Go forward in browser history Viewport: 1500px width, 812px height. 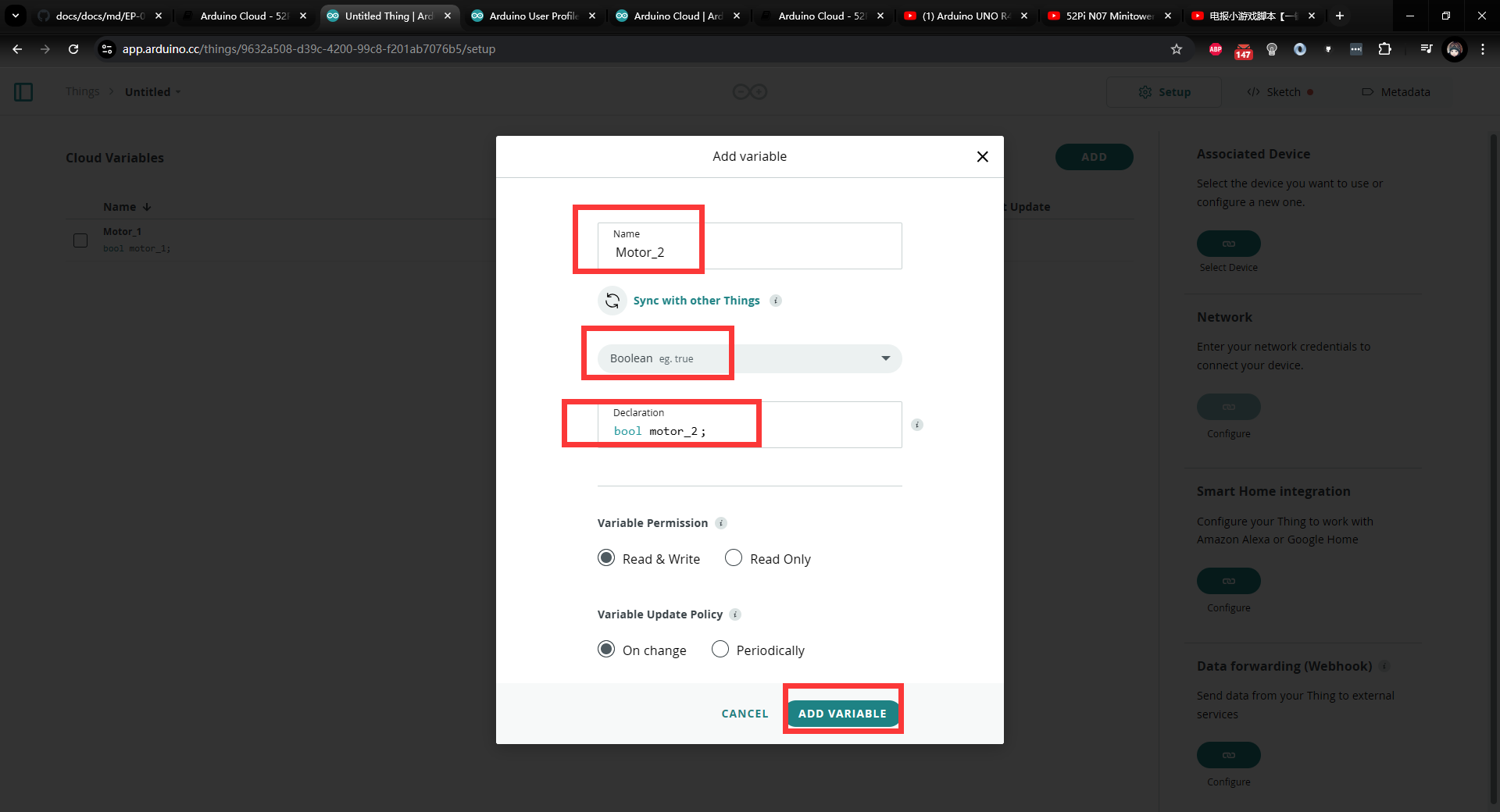45,49
